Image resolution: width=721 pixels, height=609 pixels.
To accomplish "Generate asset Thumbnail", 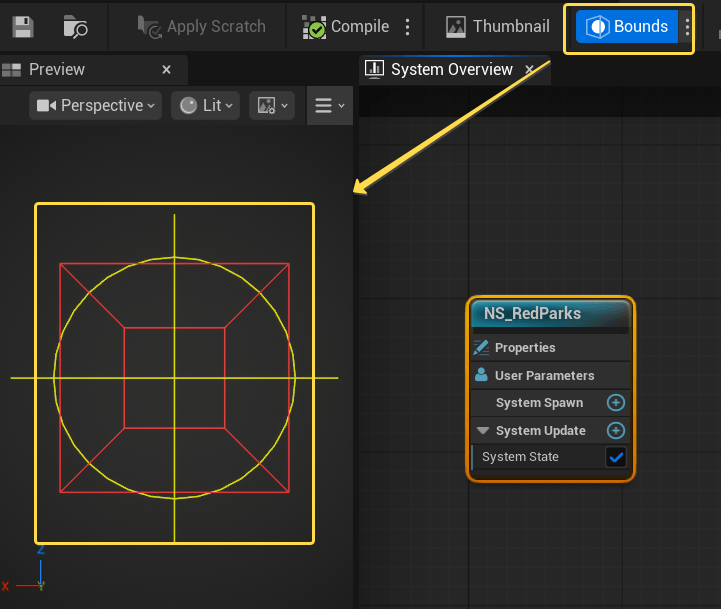I will tap(497, 27).
